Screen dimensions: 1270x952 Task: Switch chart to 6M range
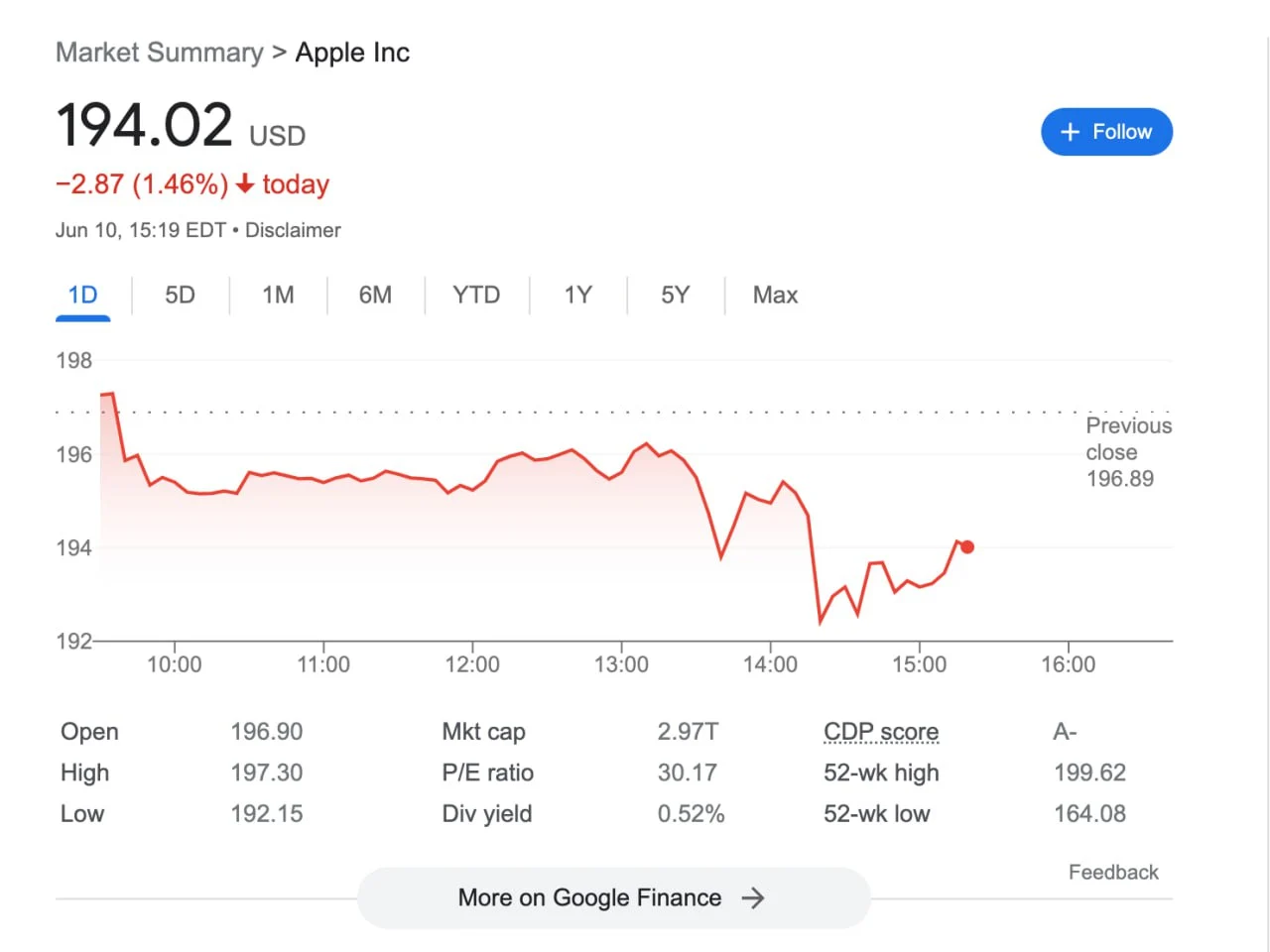375,296
